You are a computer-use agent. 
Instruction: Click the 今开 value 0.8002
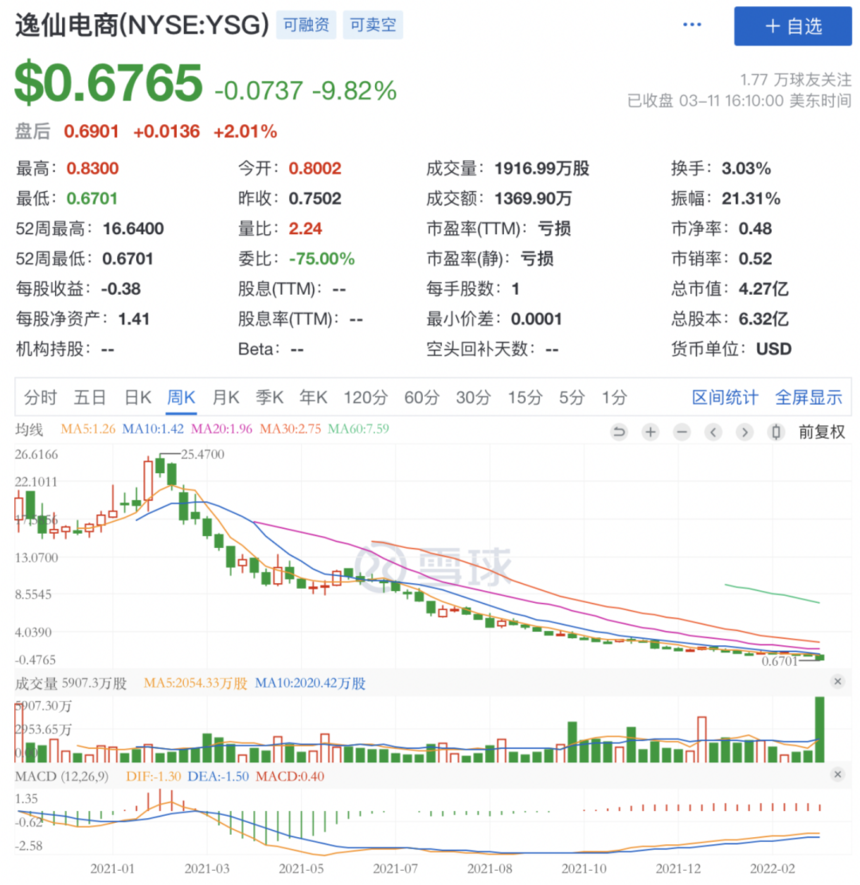[315, 168]
